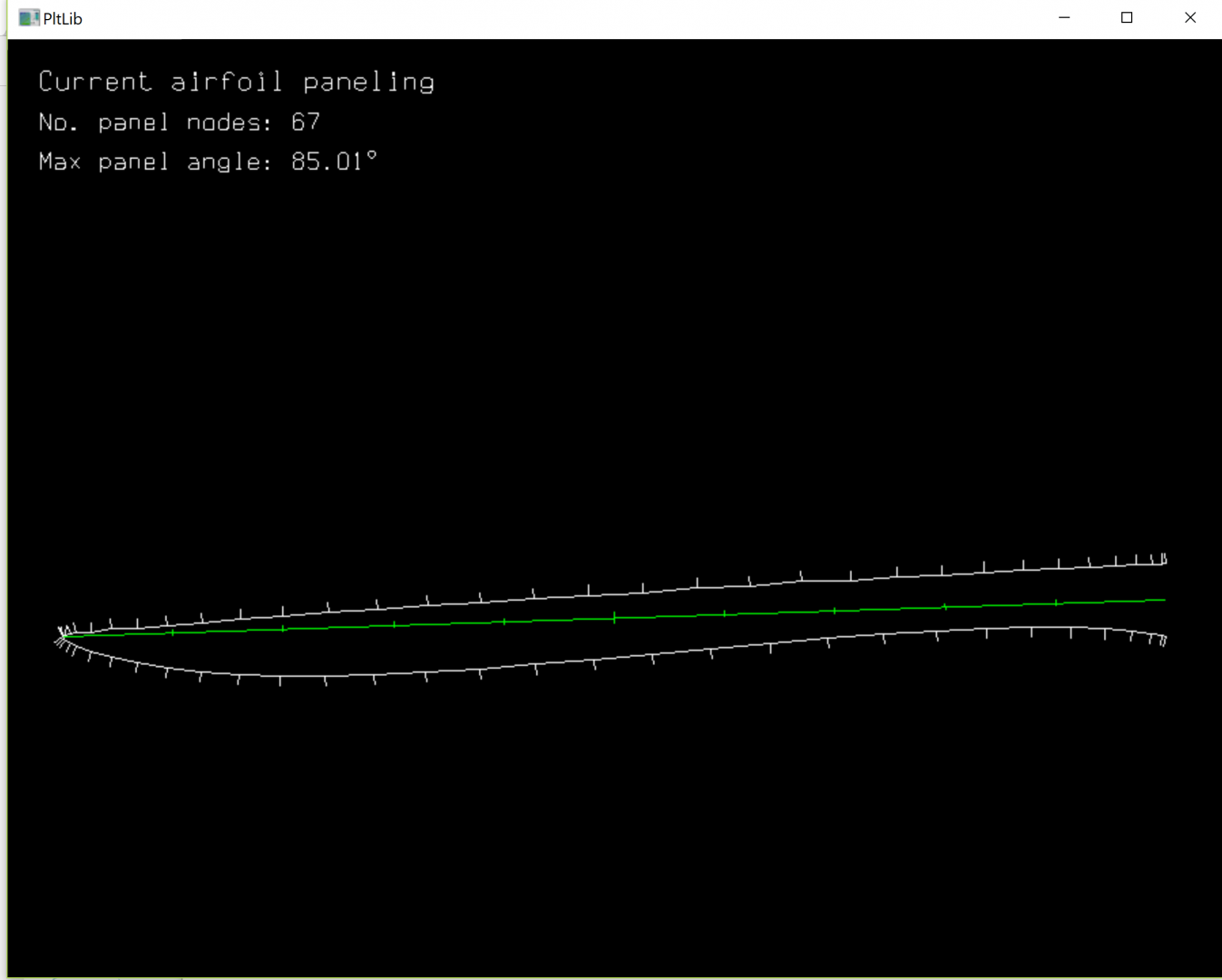Click the PltLib application icon in title bar

coord(28,18)
